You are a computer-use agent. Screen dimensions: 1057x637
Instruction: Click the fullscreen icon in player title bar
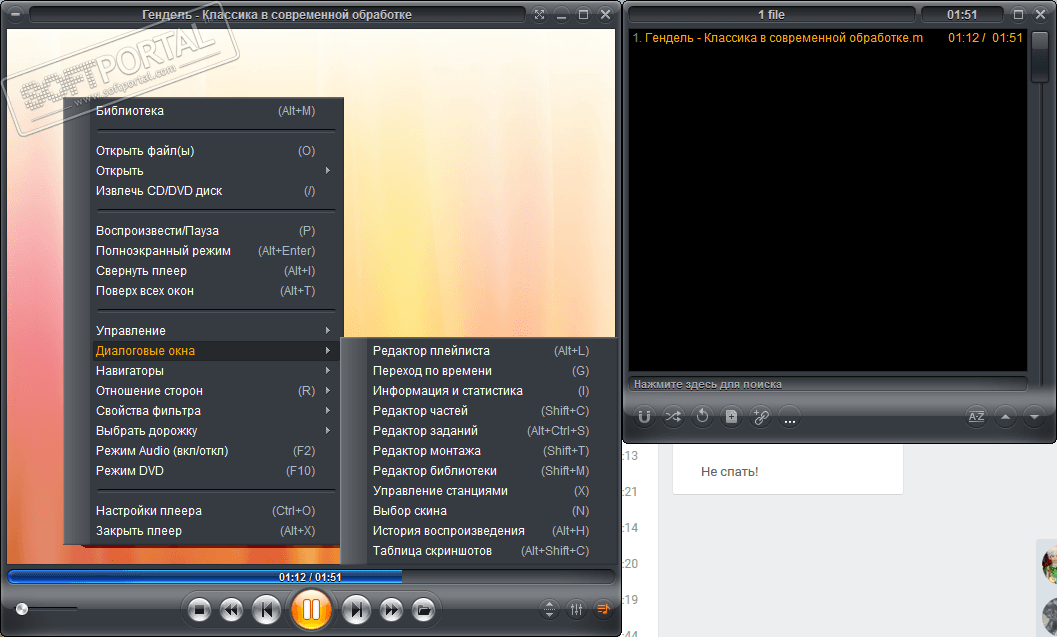[x=539, y=14]
